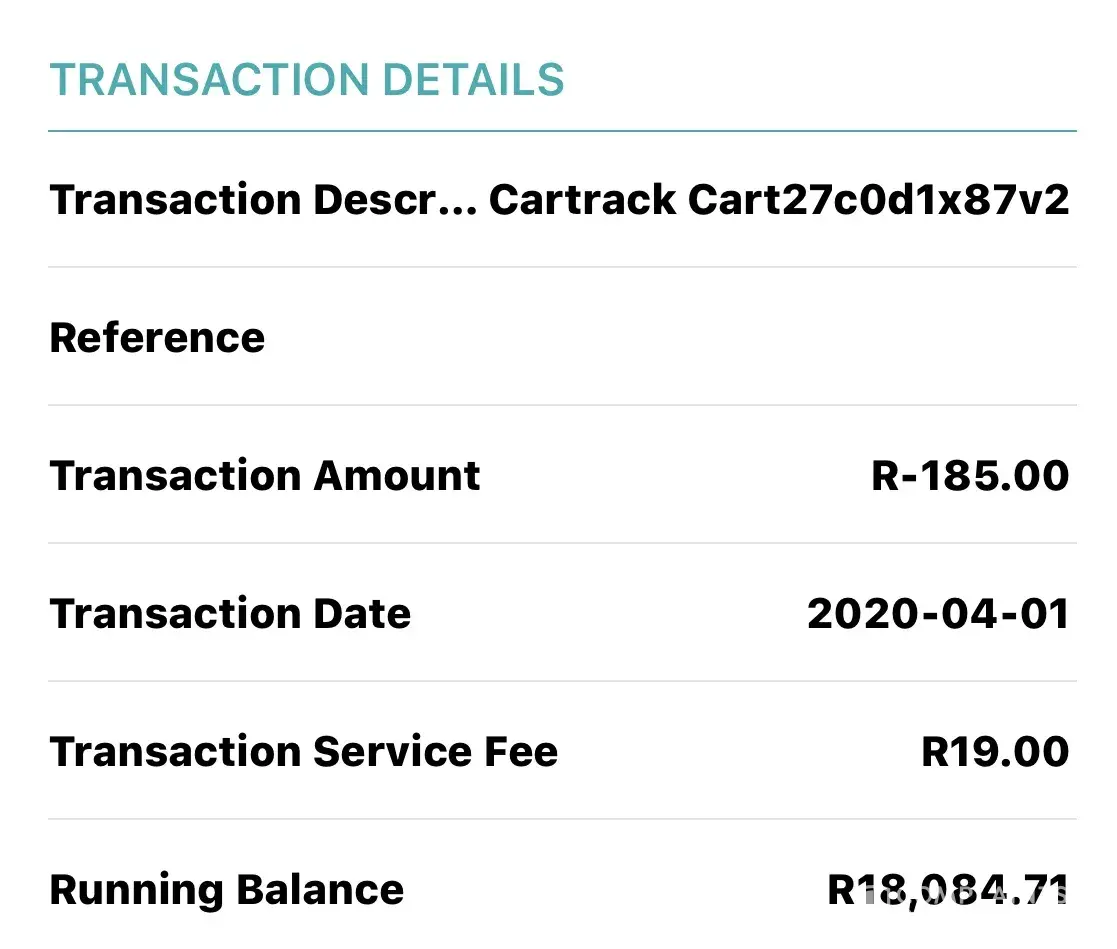
Task: Click the teal divider under the header
Action: [x=562, y=131]
